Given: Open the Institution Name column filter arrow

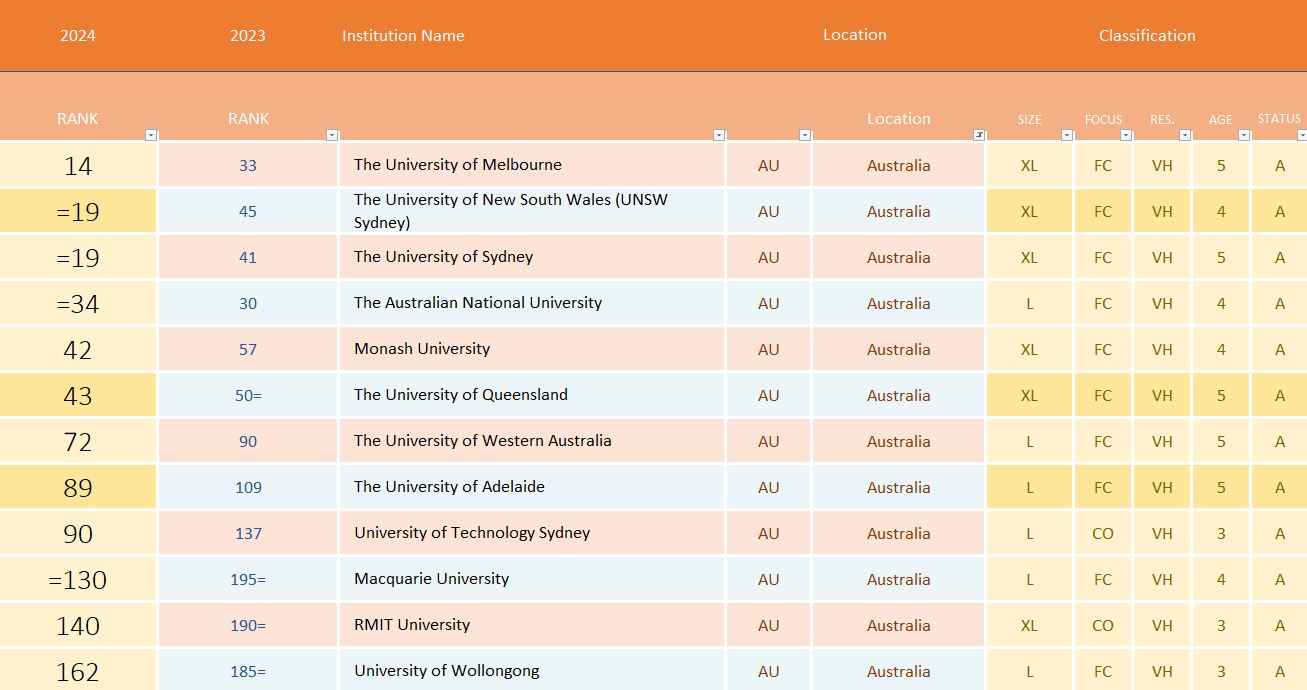Looking at the screenshot, I should 719,135.
